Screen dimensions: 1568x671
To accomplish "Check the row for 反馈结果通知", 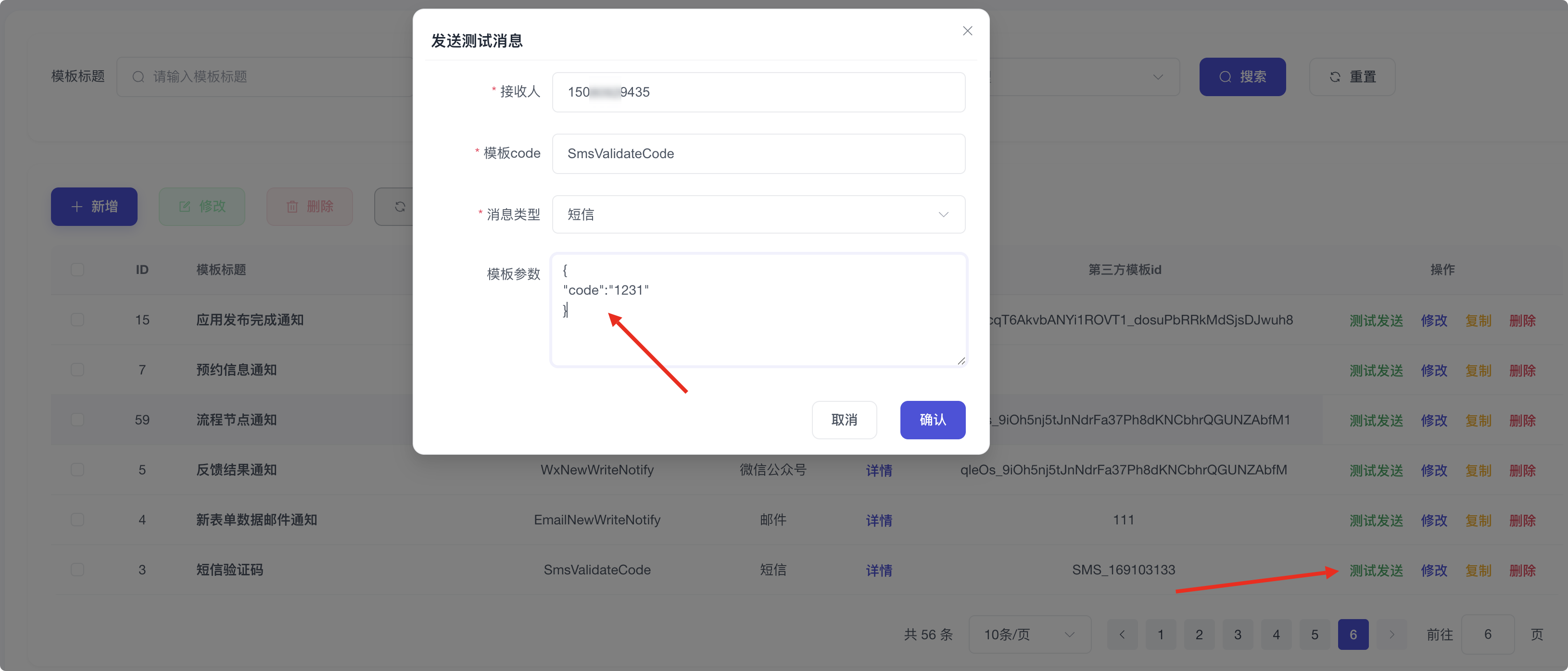I will coord(77,470).
